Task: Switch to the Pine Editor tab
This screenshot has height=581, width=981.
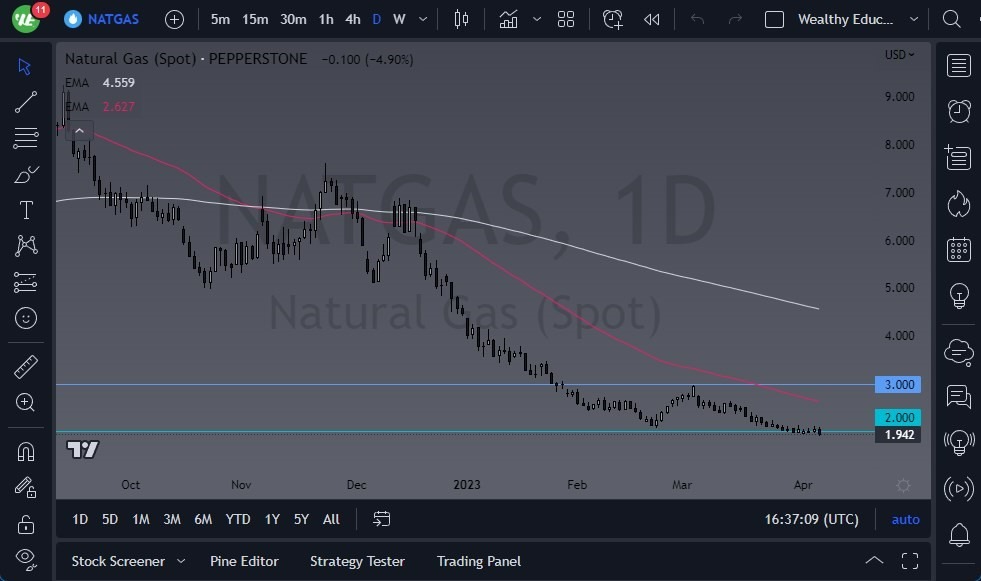Action: point(244,561)
